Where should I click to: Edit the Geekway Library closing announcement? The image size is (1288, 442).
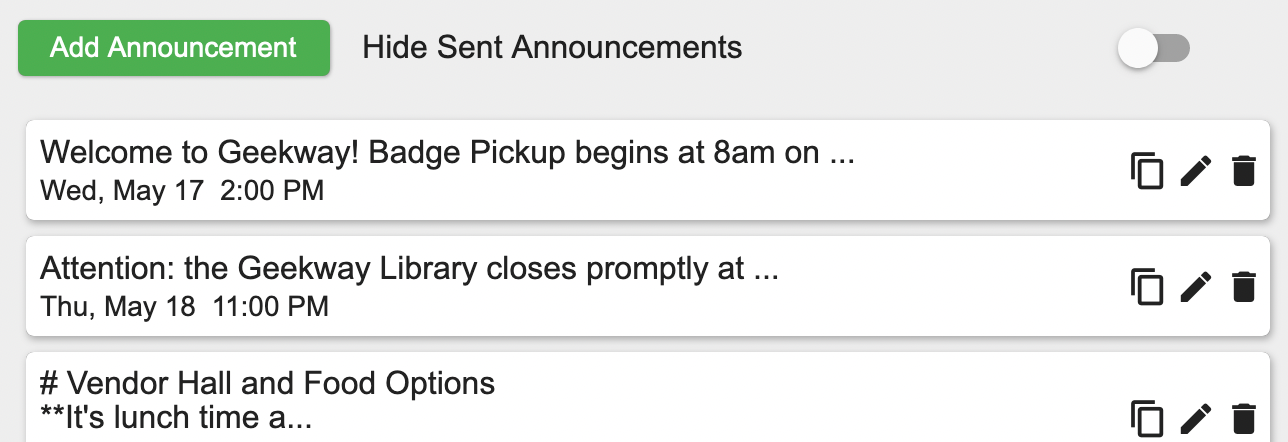[1196, 286]
